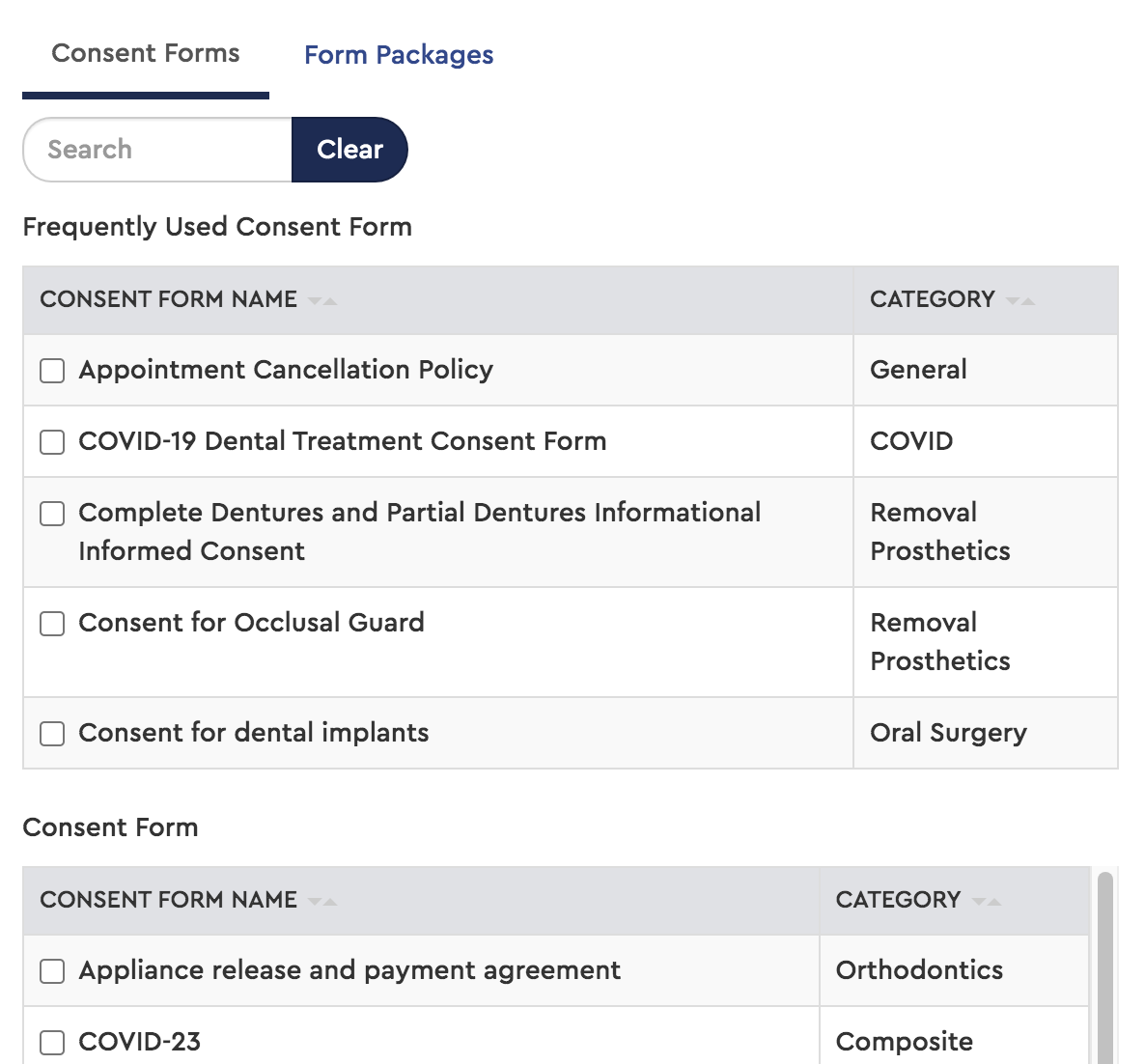Click the COVID-19 Dental Treatment Consent Form text
This screenshot has width=1145, height=1064.
click(x=343, y=441)
